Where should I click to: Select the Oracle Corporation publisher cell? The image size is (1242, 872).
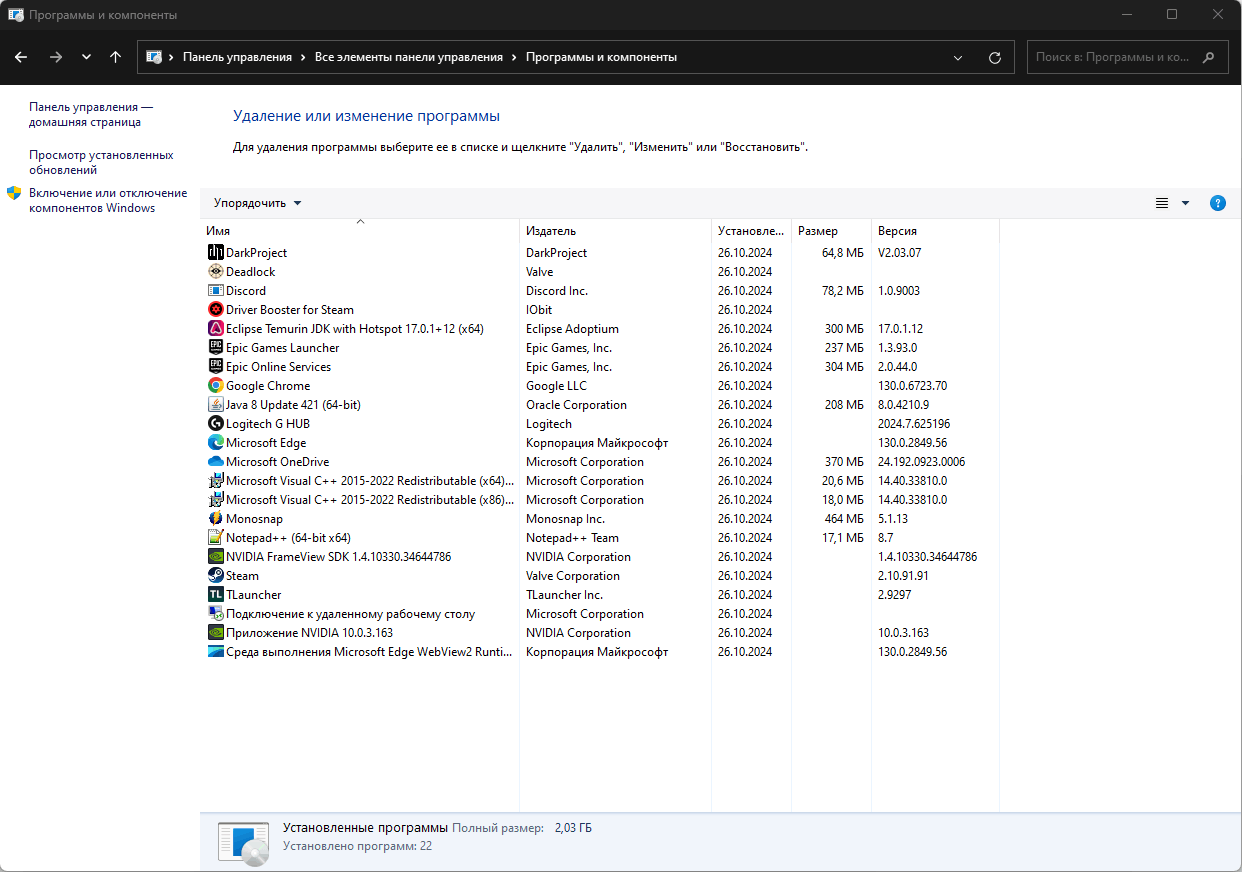point(576,405)
